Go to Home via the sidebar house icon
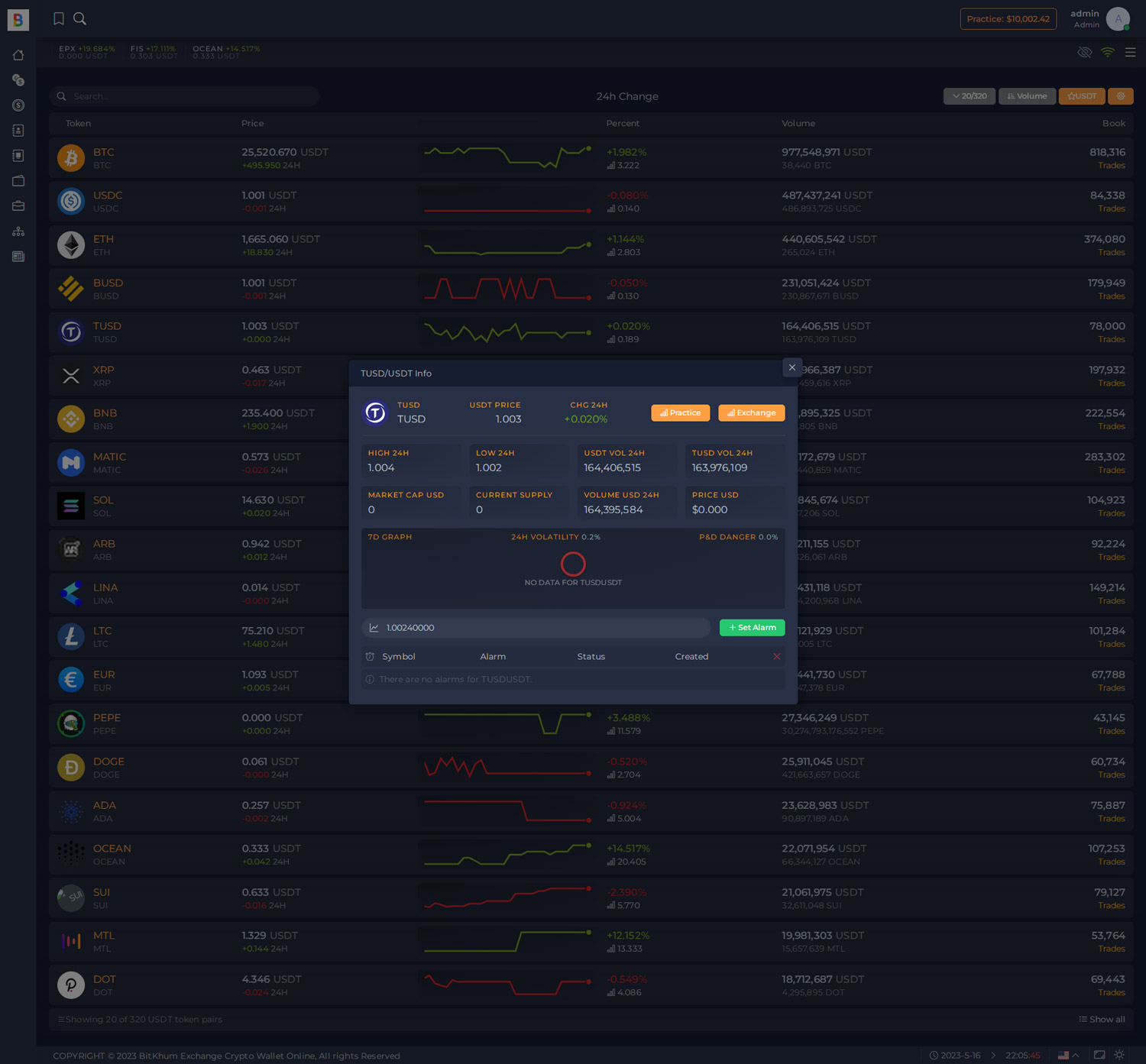Image resolution: width=1146 pixels, height=1064 pixels. pos(18,55)
